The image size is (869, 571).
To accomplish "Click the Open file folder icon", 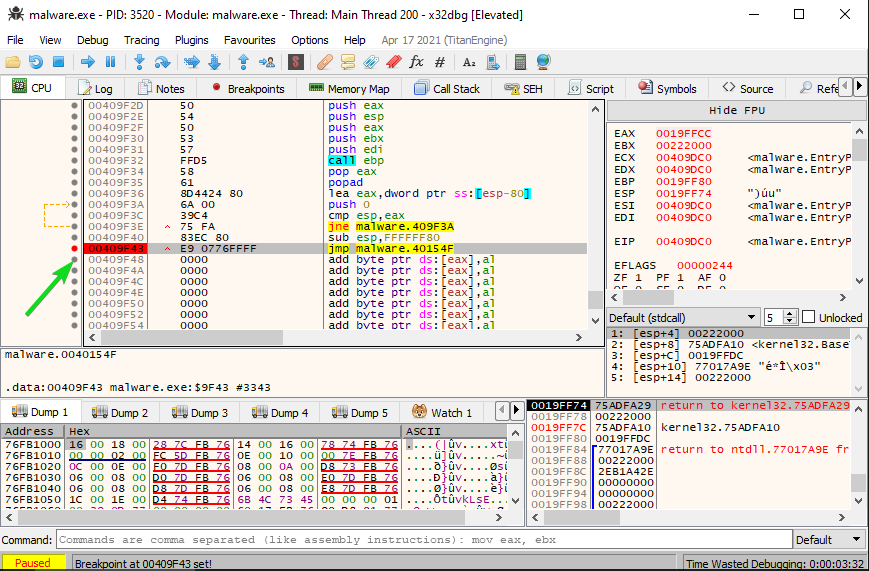I will click(13, 62).
